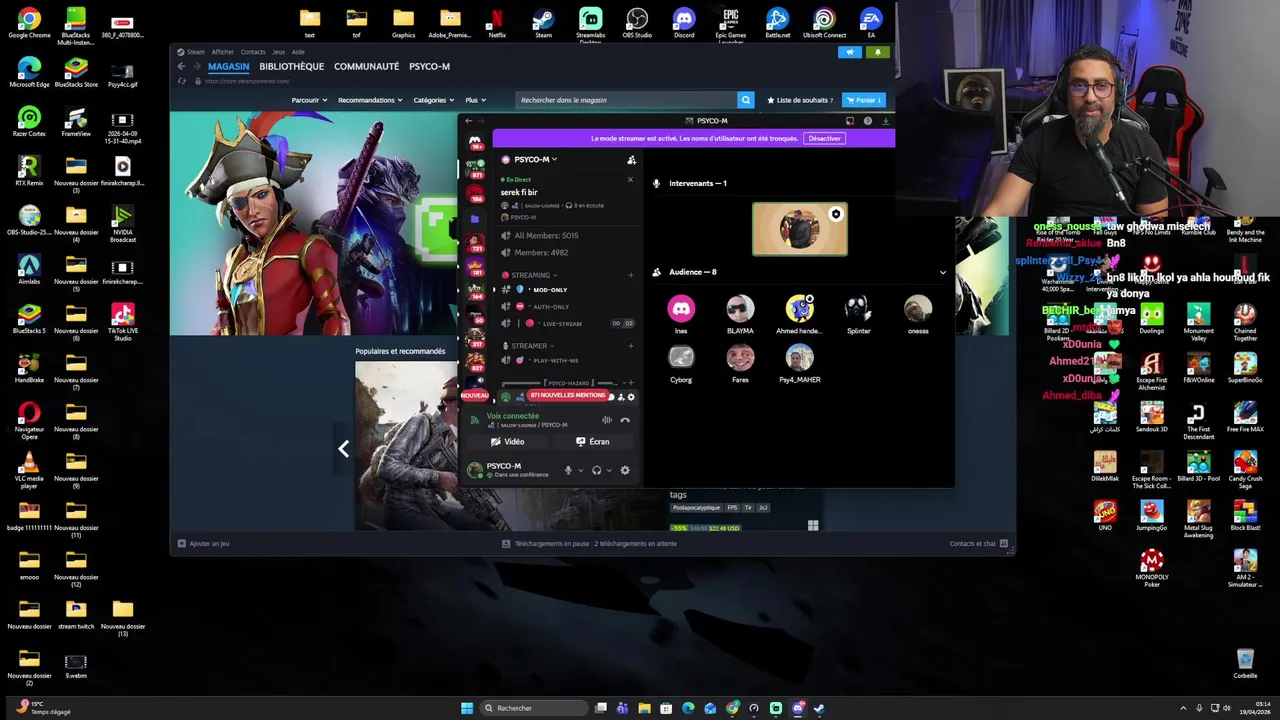Open Discord help question-mark icon
Image resolution: width=1280 pixels, height=720 pixels.
867,121
